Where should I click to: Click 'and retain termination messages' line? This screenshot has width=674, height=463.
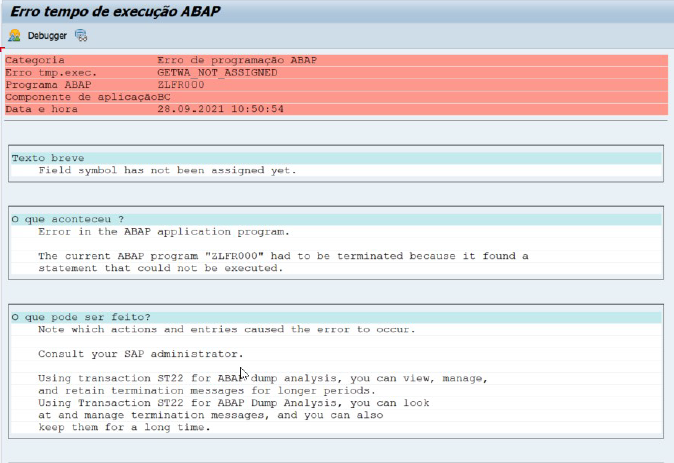pos(207,391)
